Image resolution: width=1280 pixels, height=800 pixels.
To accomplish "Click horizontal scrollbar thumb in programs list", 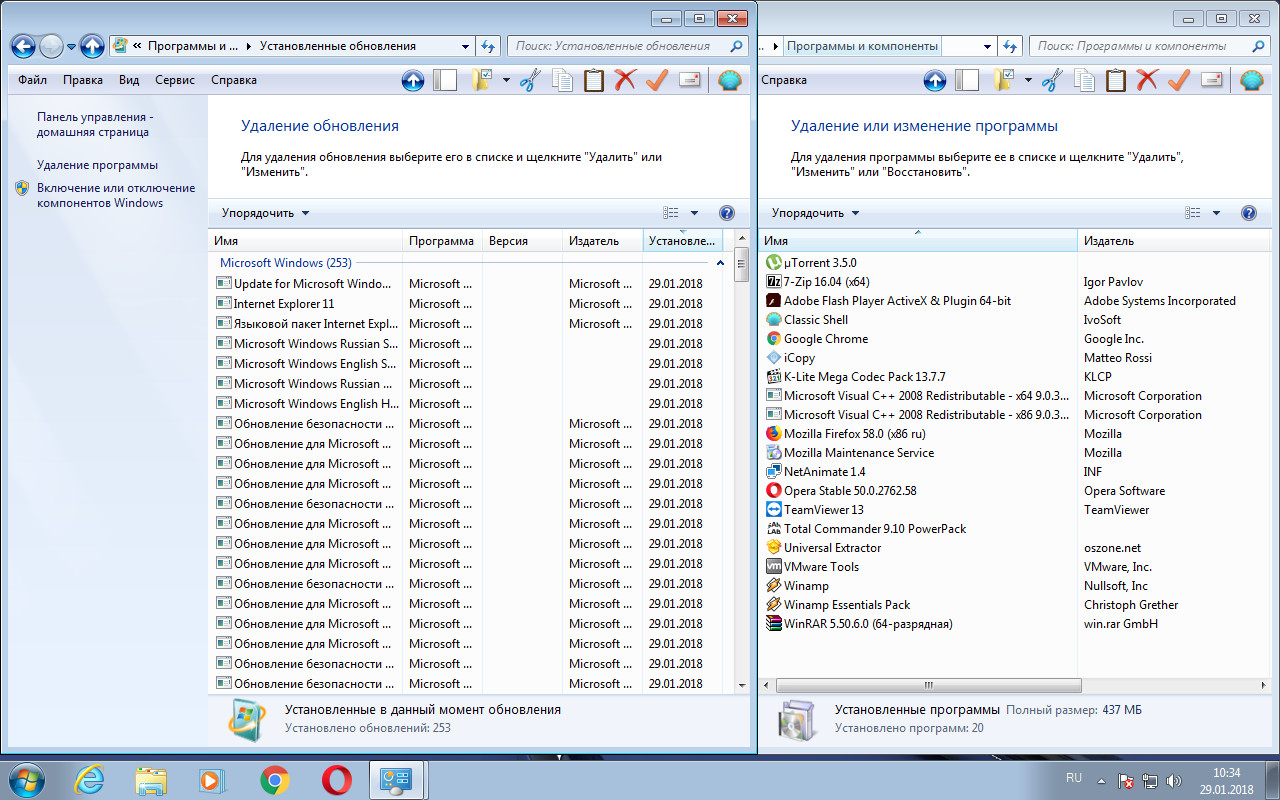I will click(x=929, y=686).
